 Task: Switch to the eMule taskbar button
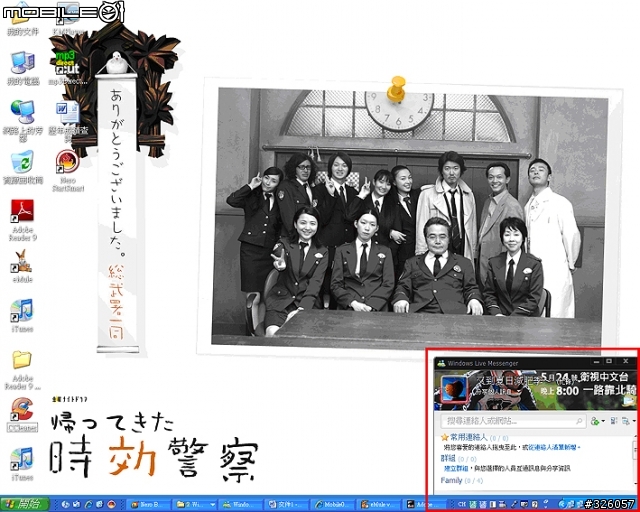(x=377, y=505)
